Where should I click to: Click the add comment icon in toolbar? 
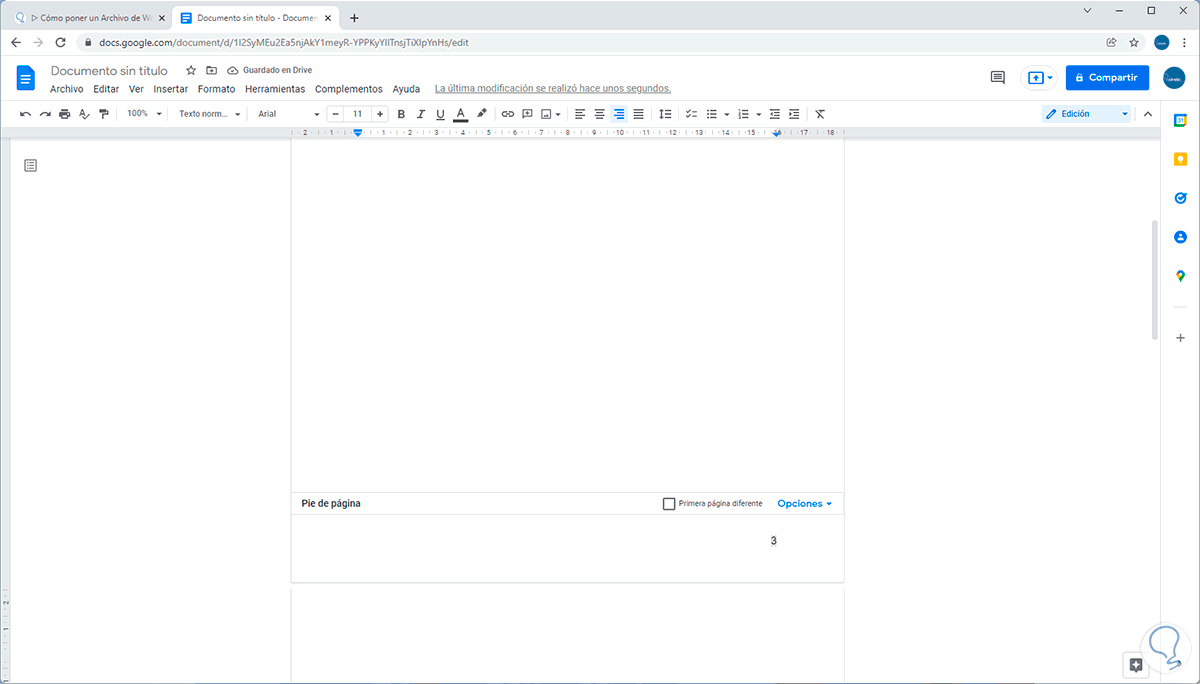pos(527,114)
